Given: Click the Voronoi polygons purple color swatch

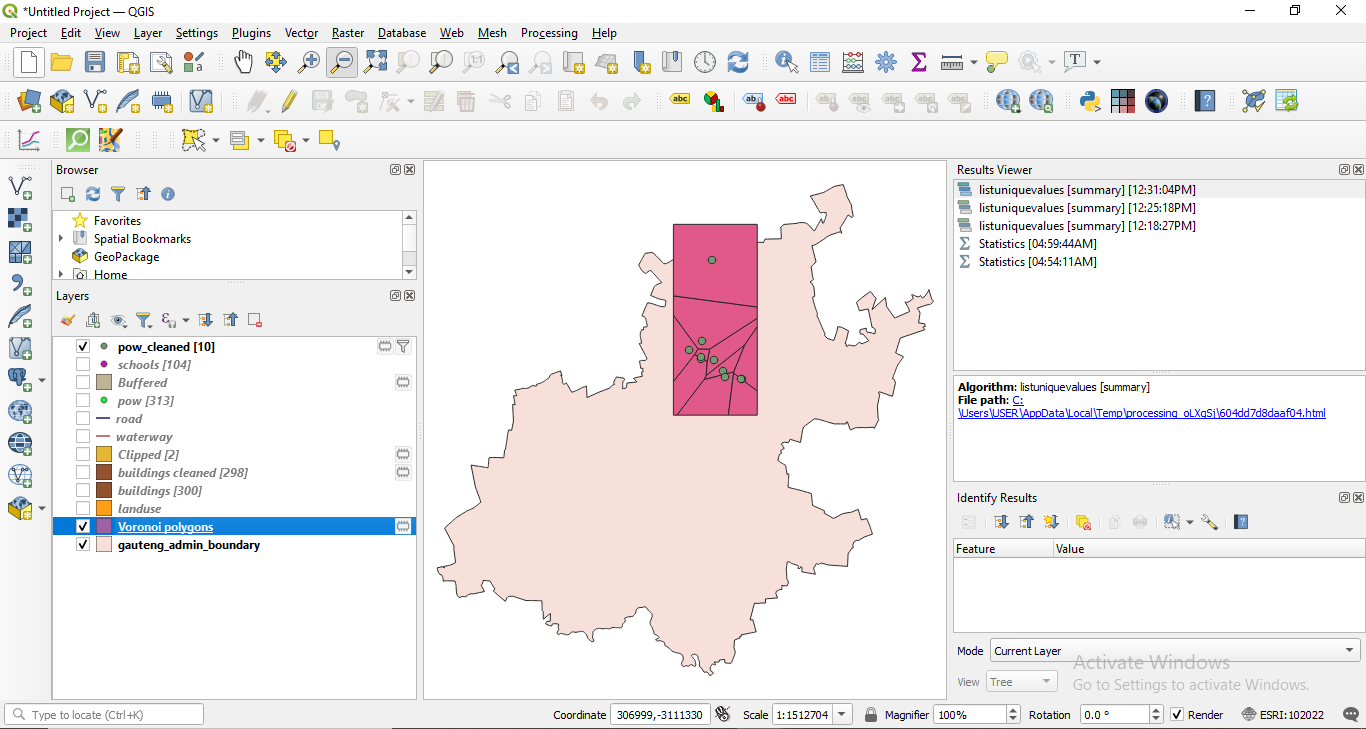Looking at the screenshot, I should [x=104, y=527].
